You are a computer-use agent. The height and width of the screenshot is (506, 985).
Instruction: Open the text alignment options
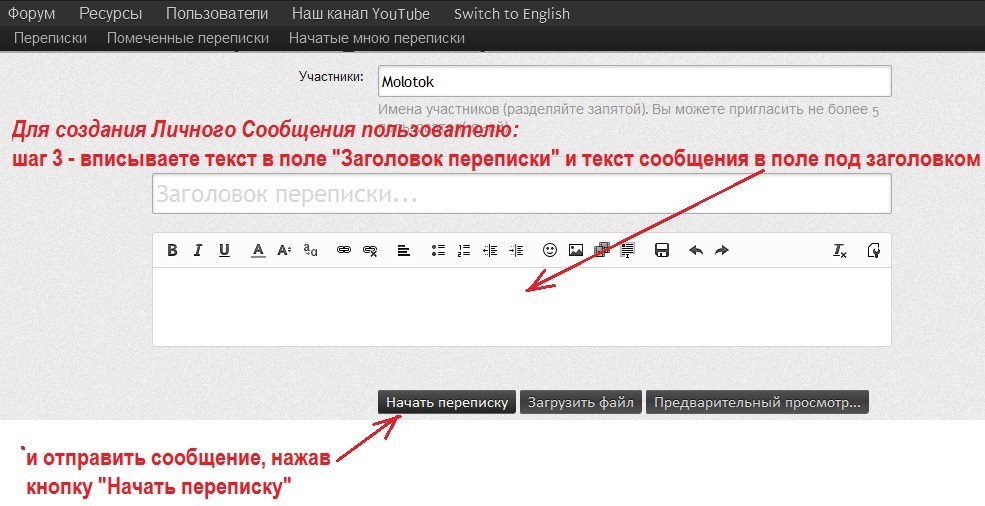tap(404, 251)
